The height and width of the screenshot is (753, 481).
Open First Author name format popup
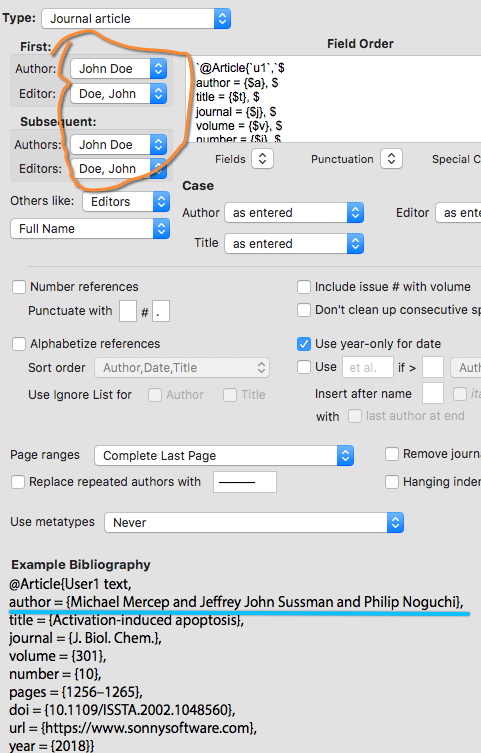click(x=119, y=69)
